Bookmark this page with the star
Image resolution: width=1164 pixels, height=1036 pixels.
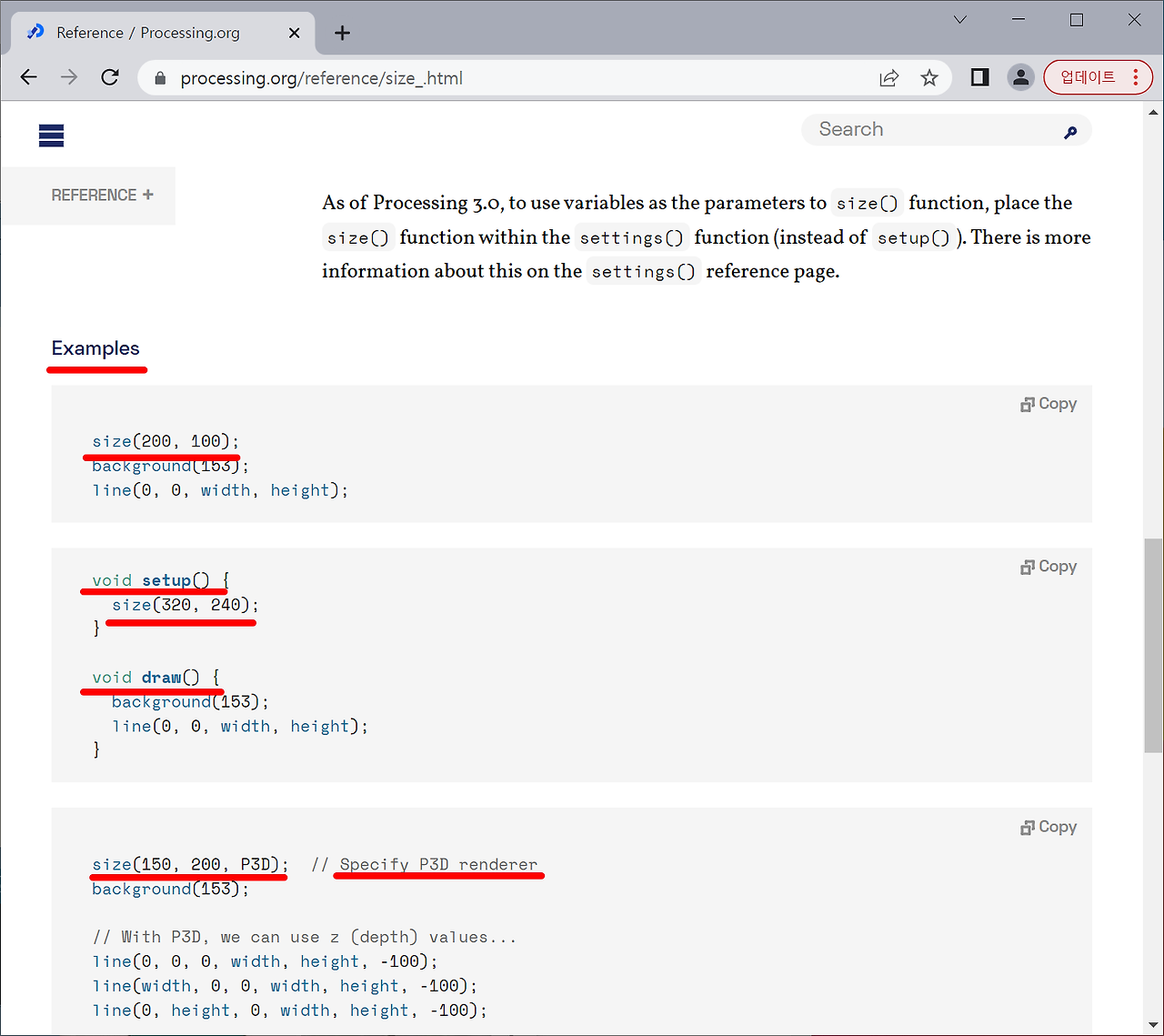point(928,77)
